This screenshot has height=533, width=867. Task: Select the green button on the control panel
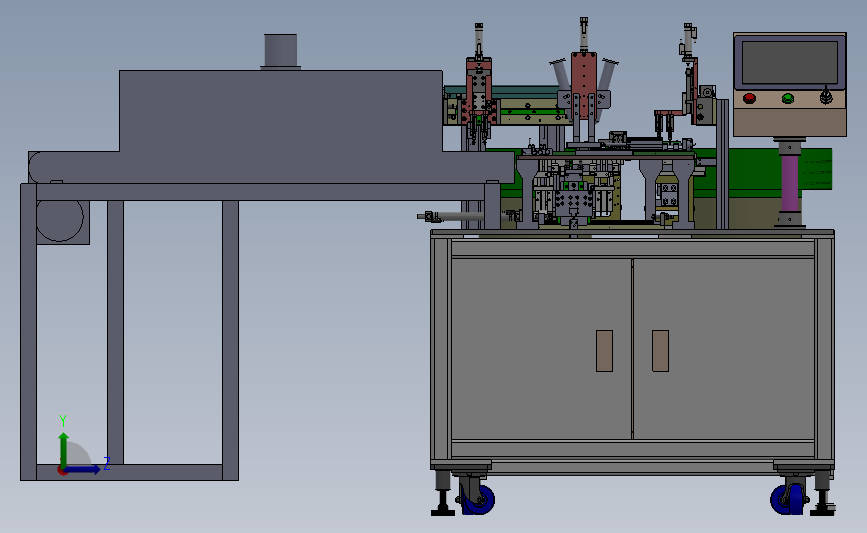click(788, 98)
